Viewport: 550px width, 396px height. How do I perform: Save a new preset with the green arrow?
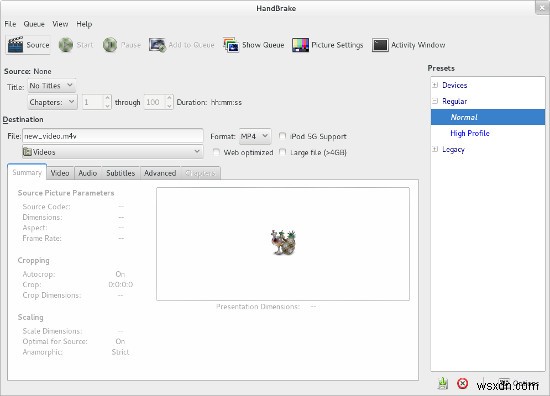coord(443,383)
